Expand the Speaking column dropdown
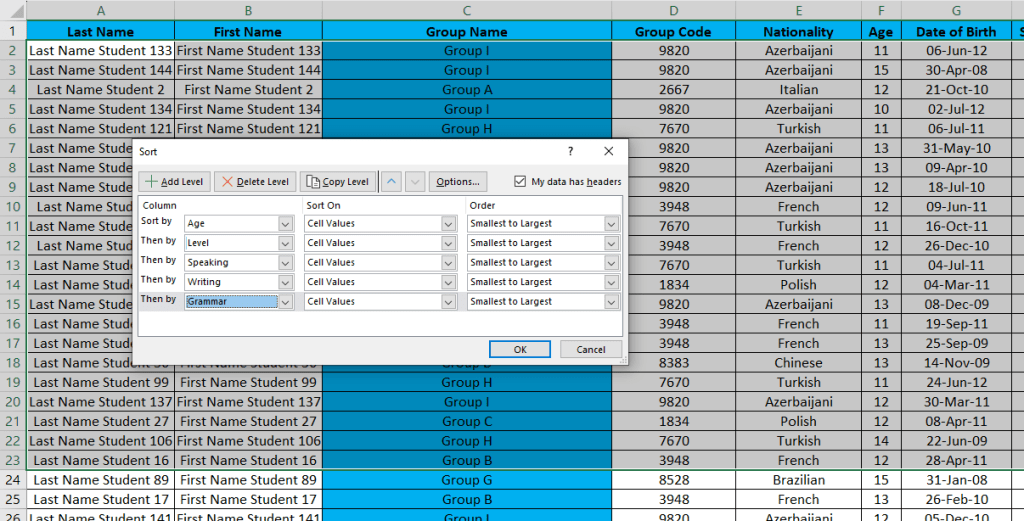 point(285,263)
